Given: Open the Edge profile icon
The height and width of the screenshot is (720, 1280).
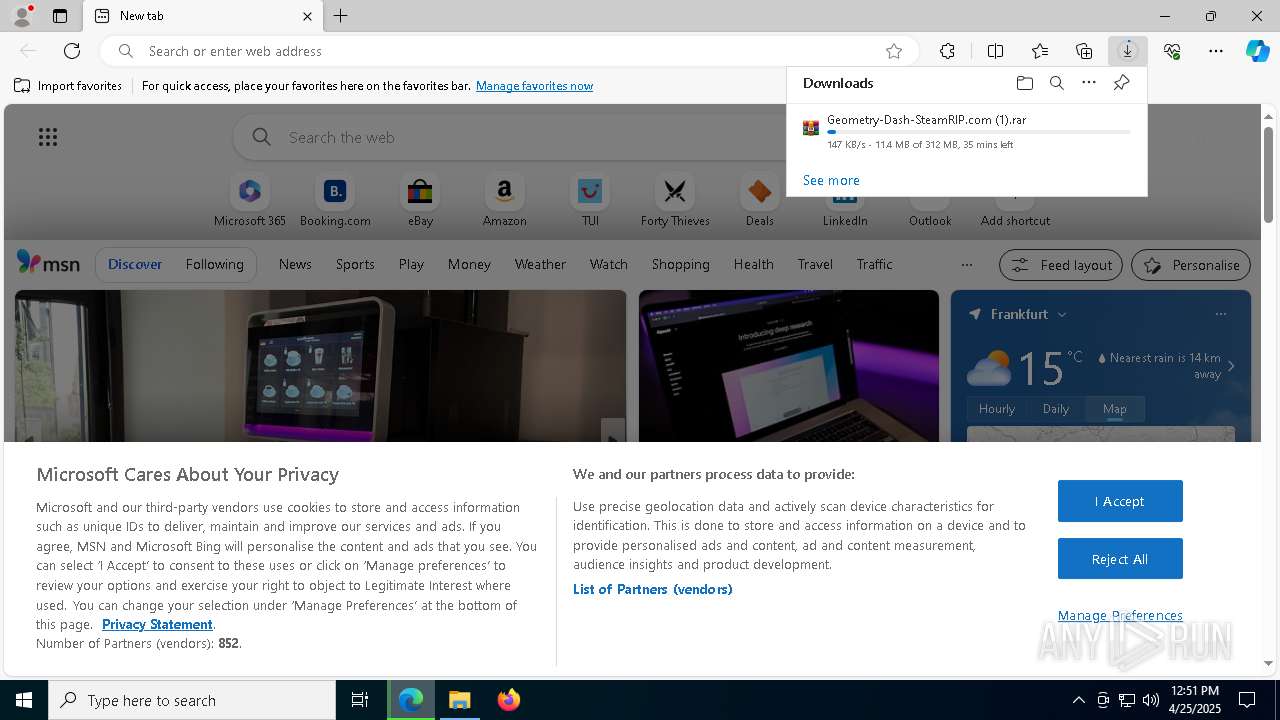Looking at the screenshot, I should click(x=21, y=16).
